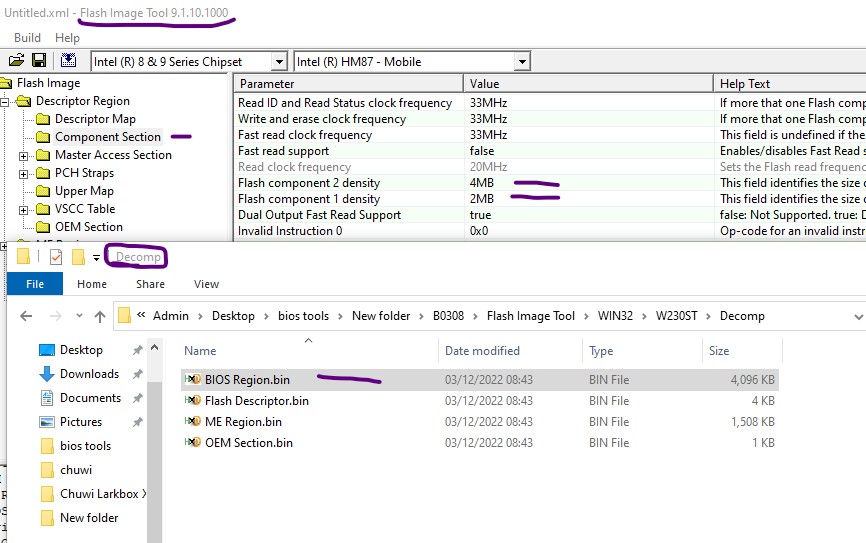The width and height of the screenshot is (866, 543).
Task: Click the Parameter column header
Action: 348,83
